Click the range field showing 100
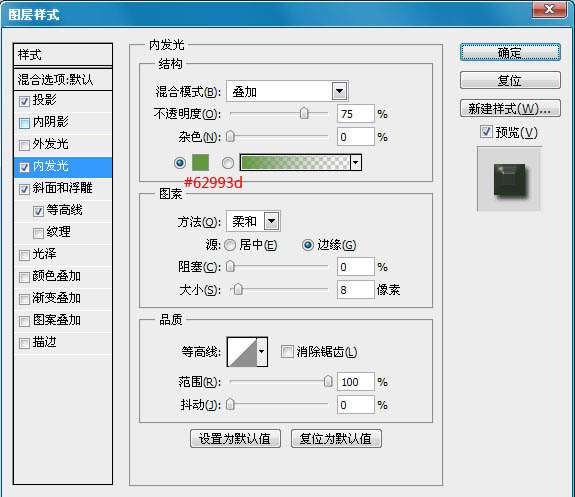The height and width of the screenshot is (497, 575). tap(356, 382)
